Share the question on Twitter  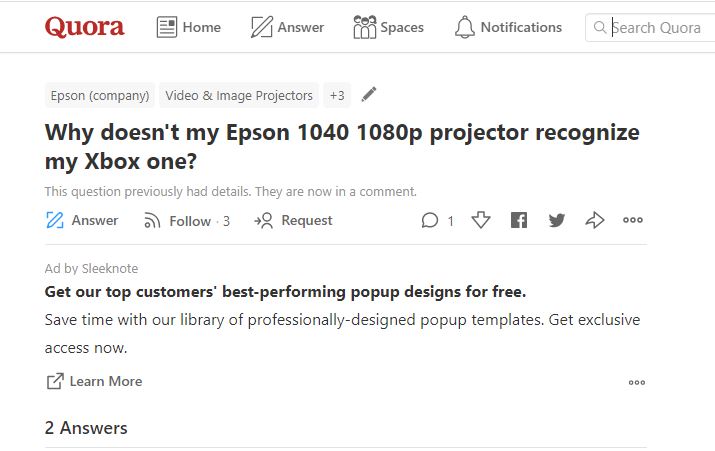click(557, 220)
